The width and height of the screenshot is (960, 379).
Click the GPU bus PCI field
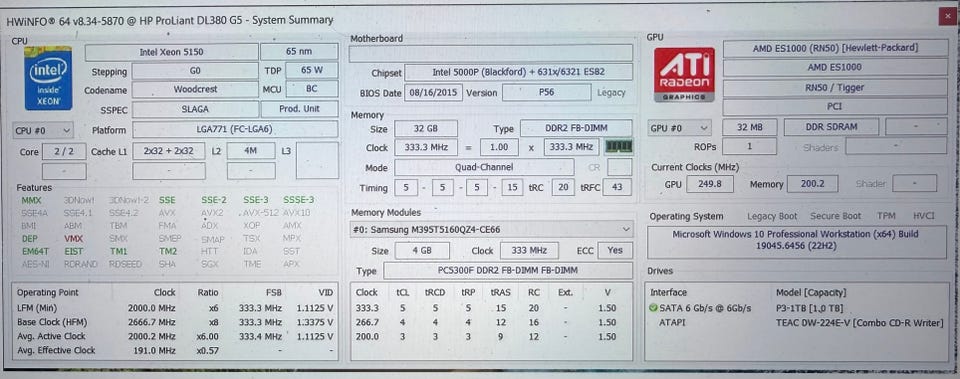835,107
